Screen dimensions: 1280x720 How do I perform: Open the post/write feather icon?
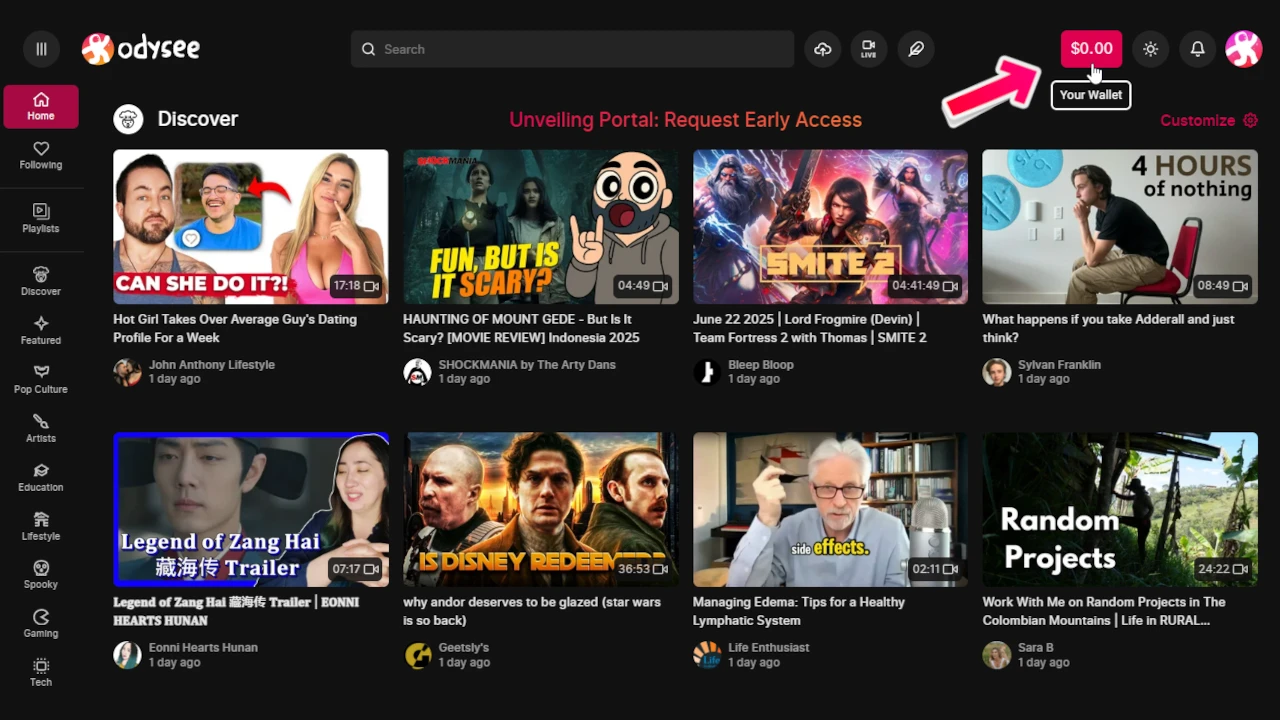click(x=916, y=49)
